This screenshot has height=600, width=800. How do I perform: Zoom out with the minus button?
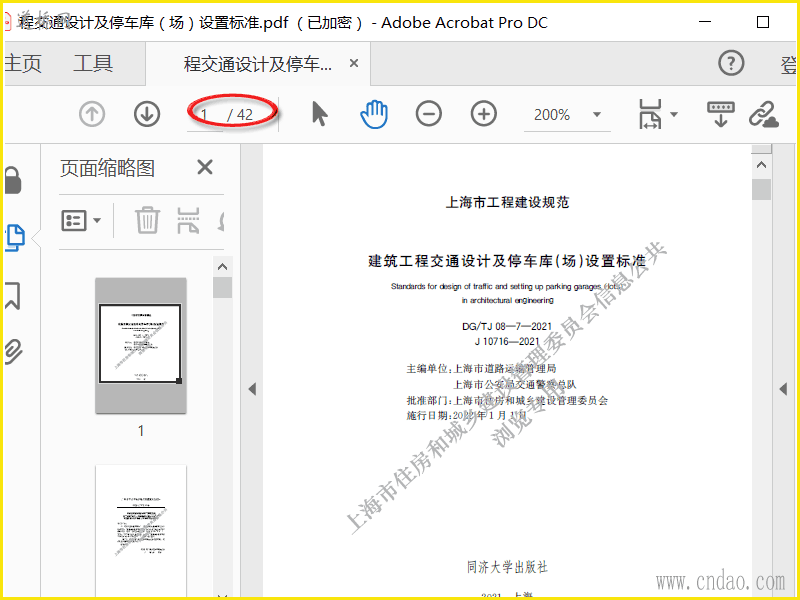429,114
